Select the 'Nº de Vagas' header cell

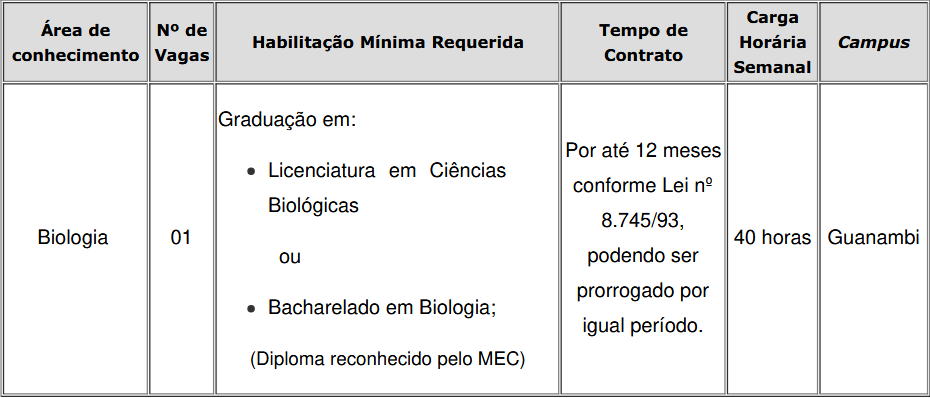(181, 42)
